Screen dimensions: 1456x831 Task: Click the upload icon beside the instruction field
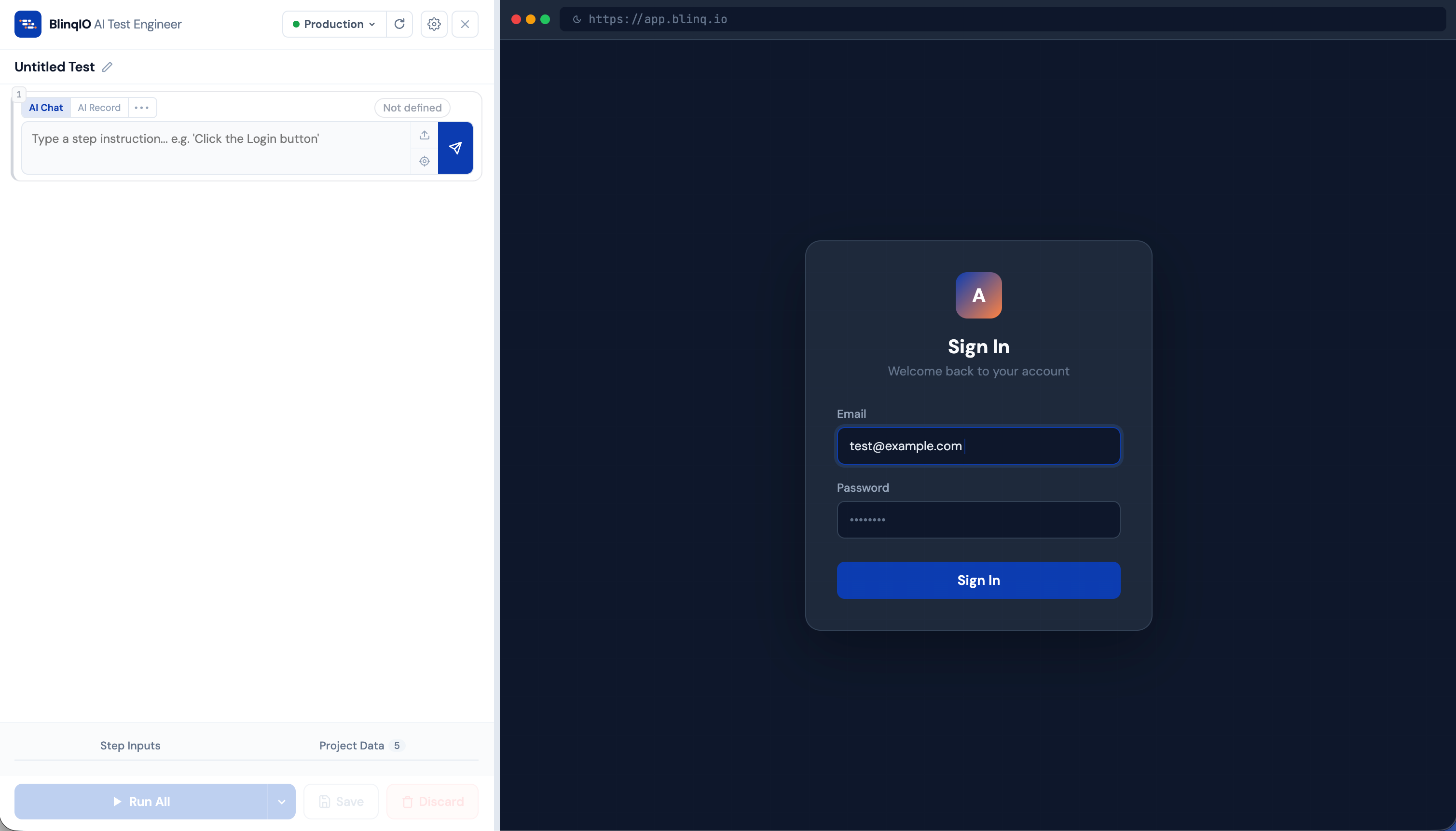click(x=424, y=135)
